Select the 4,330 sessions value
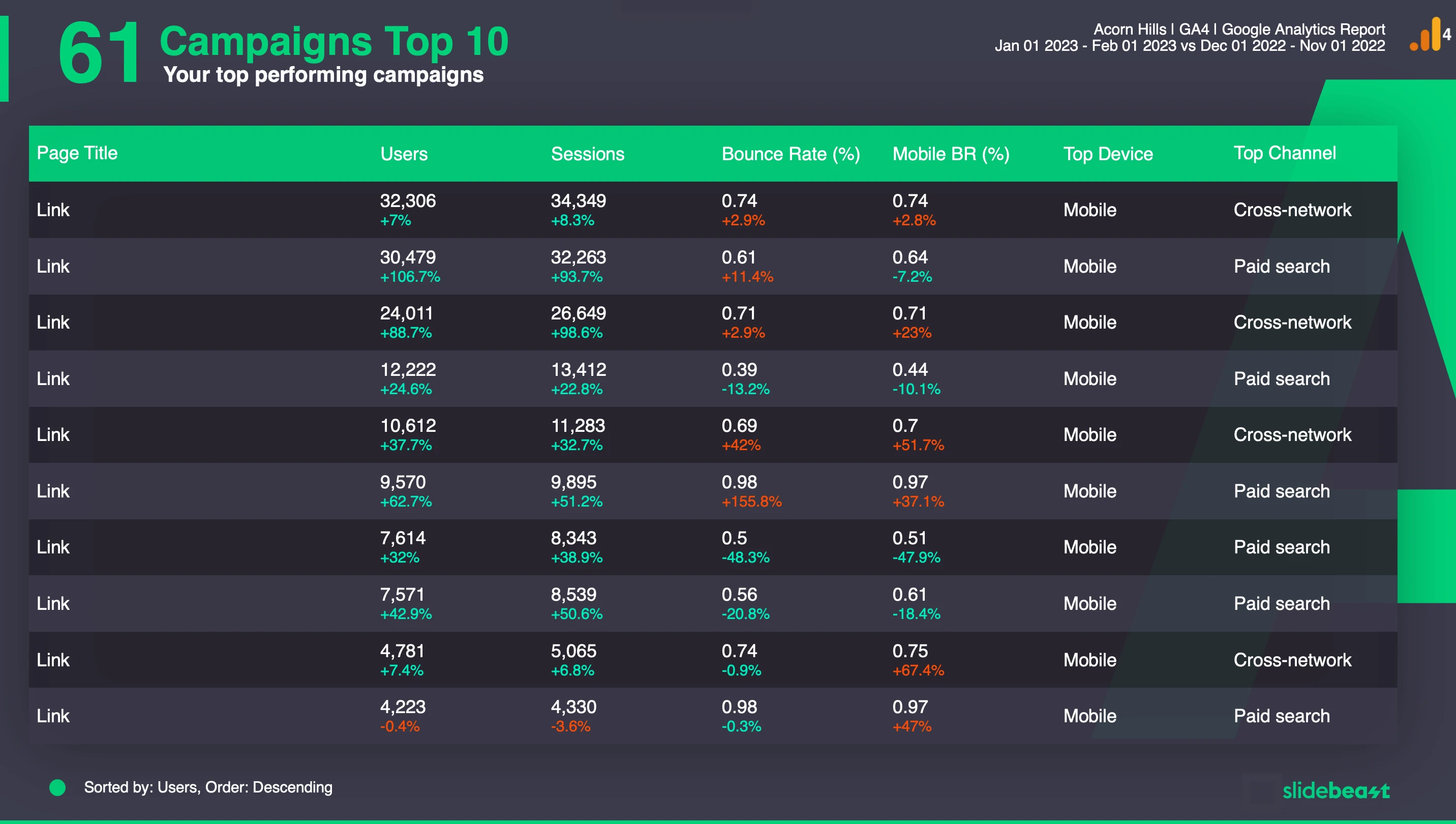 pyautogui.click(x=573, y=707)
